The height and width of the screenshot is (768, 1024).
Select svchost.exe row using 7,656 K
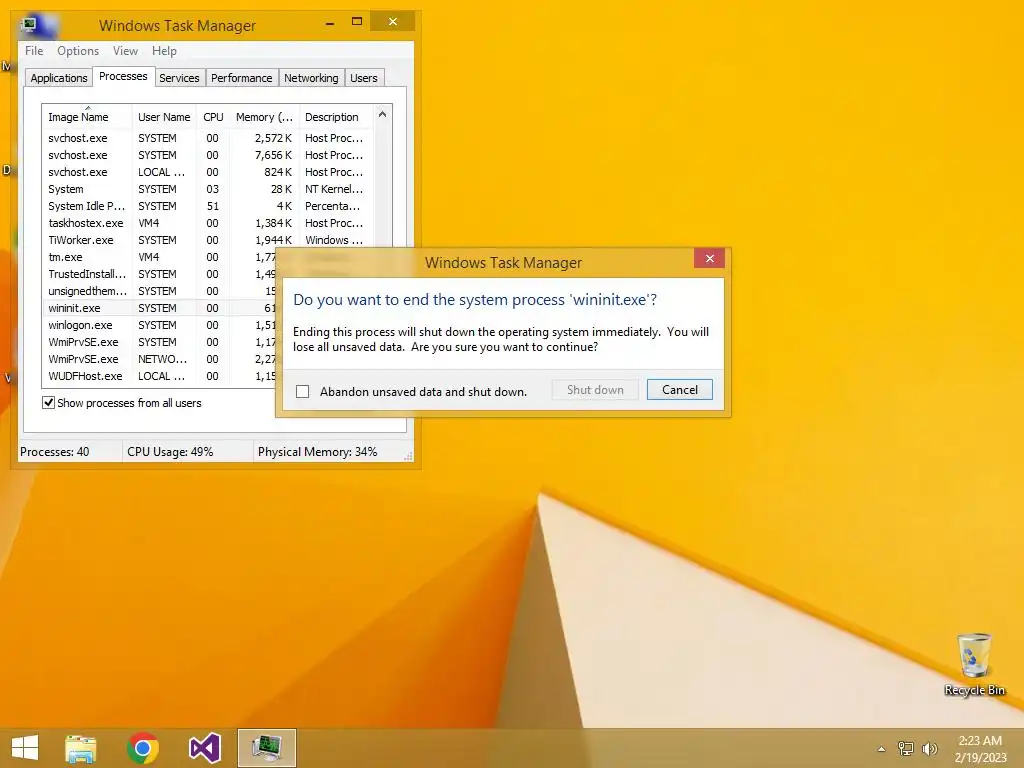(x=208, y=155)
